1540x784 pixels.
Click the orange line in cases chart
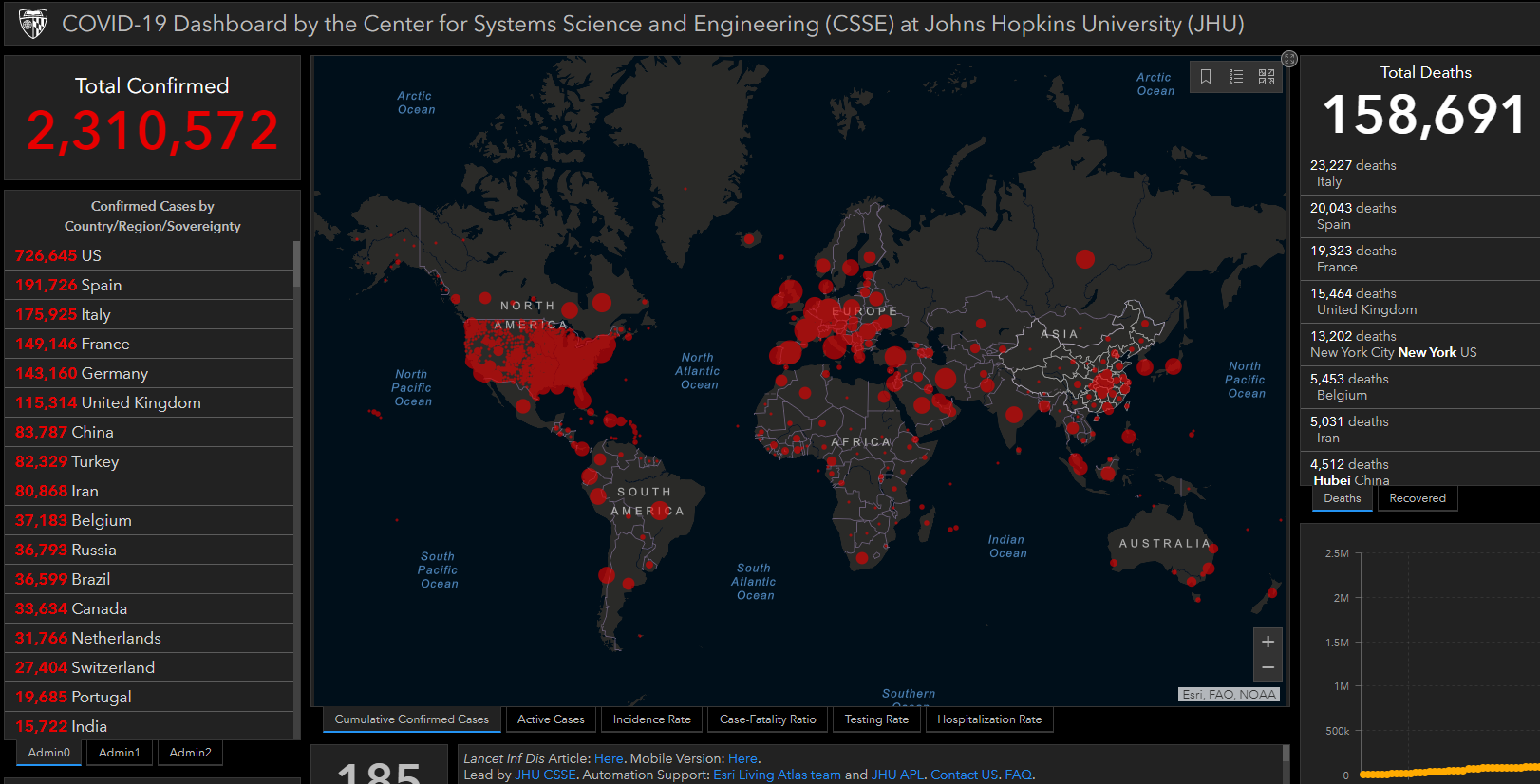pos(1450,770)
